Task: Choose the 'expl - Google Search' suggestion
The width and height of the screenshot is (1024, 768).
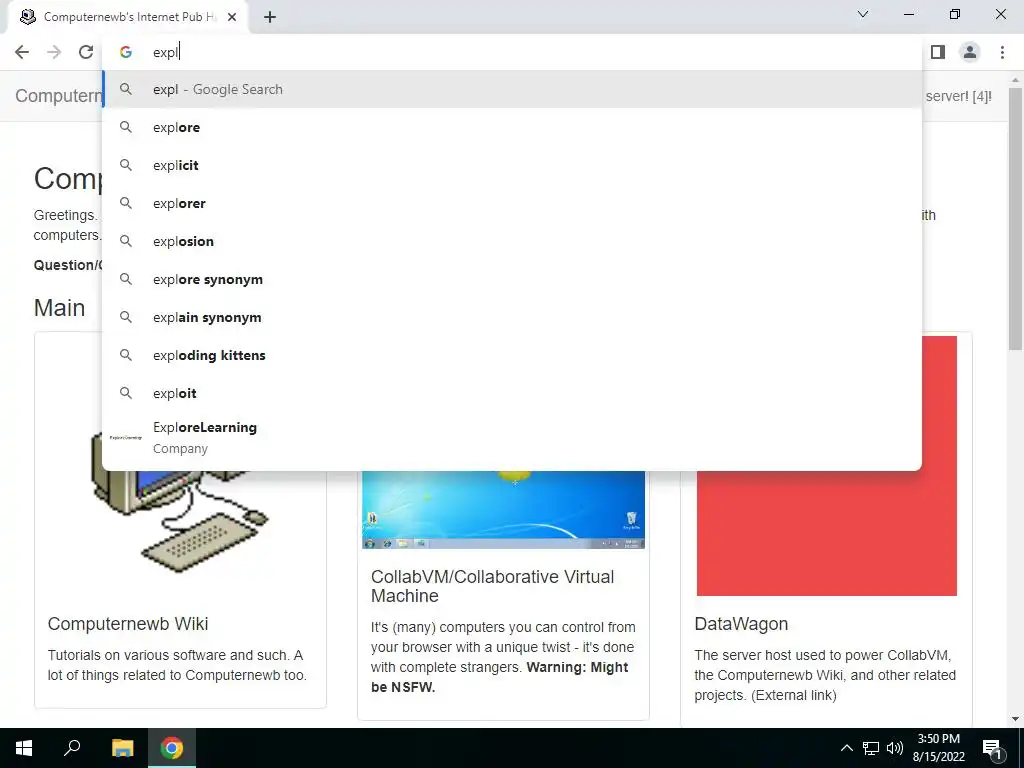Action: tap(513, 89)
